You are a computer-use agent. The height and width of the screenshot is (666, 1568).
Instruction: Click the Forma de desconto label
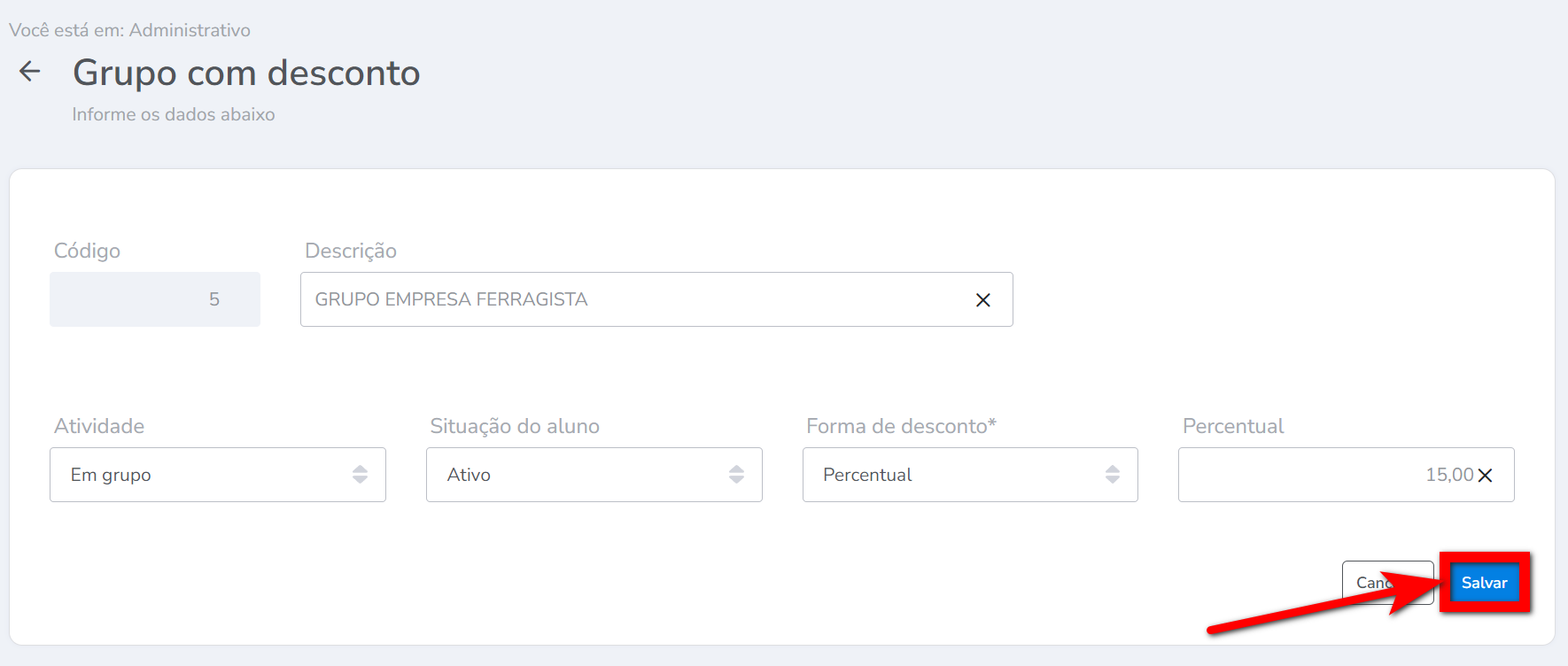(x=901, y=426)
